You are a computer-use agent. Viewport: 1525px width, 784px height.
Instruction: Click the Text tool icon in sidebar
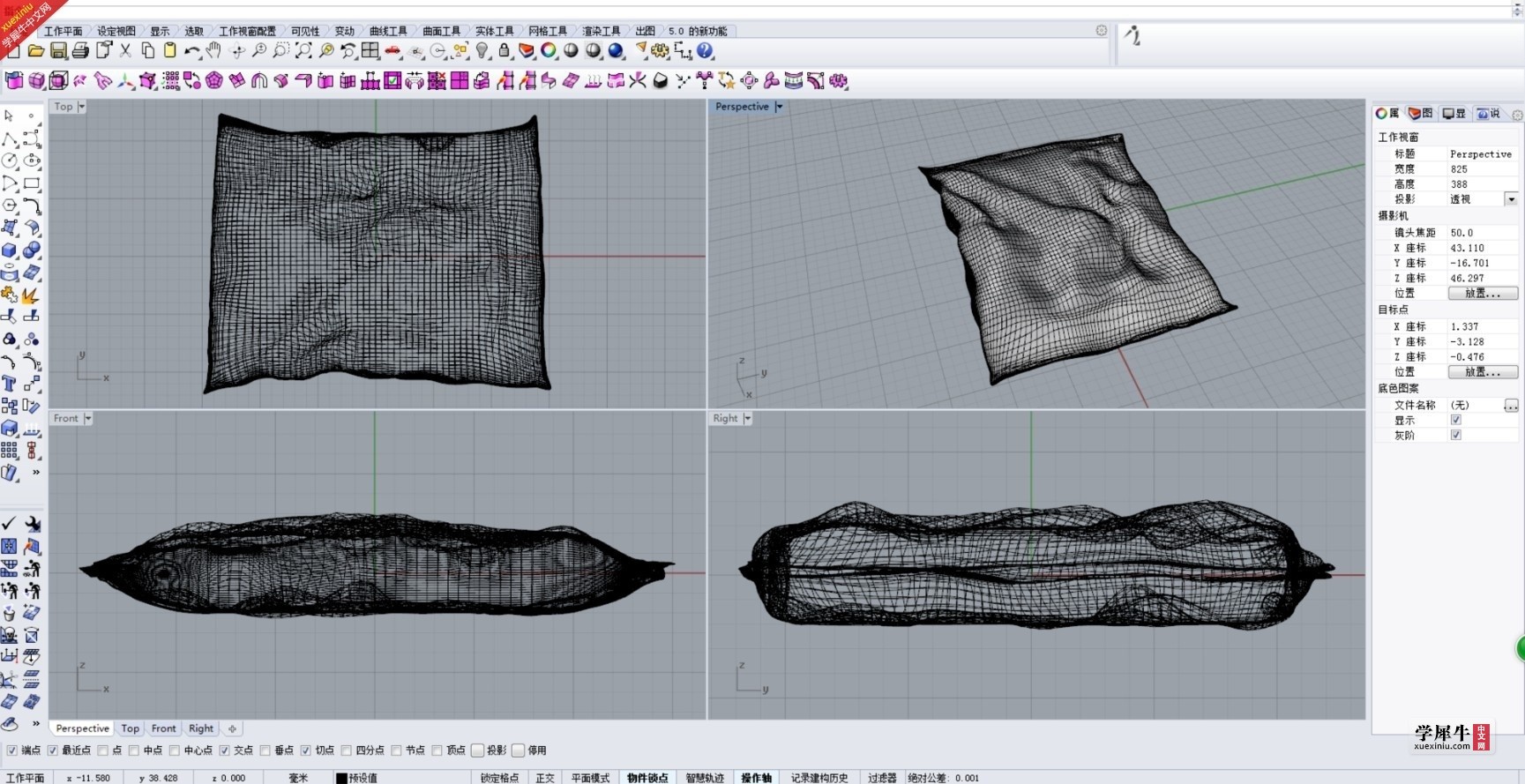9,384
